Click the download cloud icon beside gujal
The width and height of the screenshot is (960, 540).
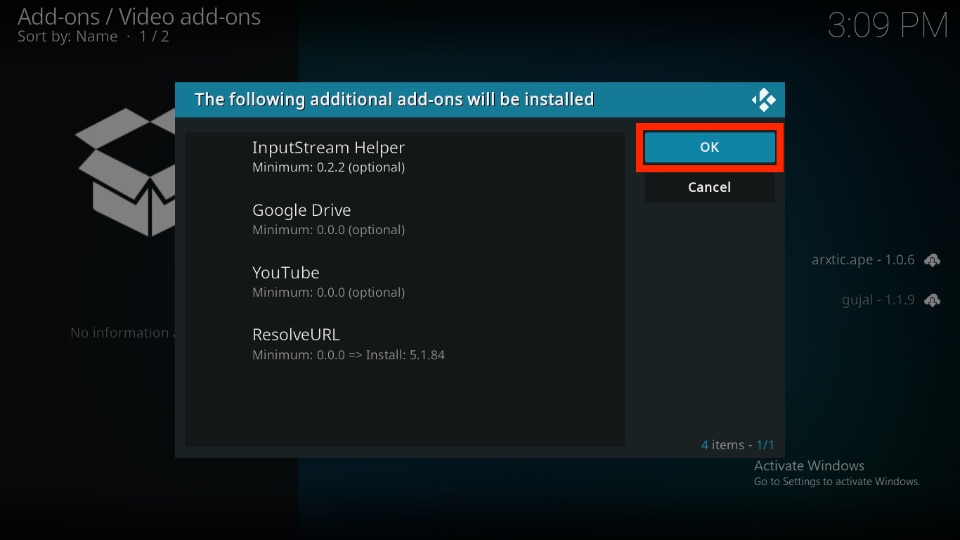(932, 300)
